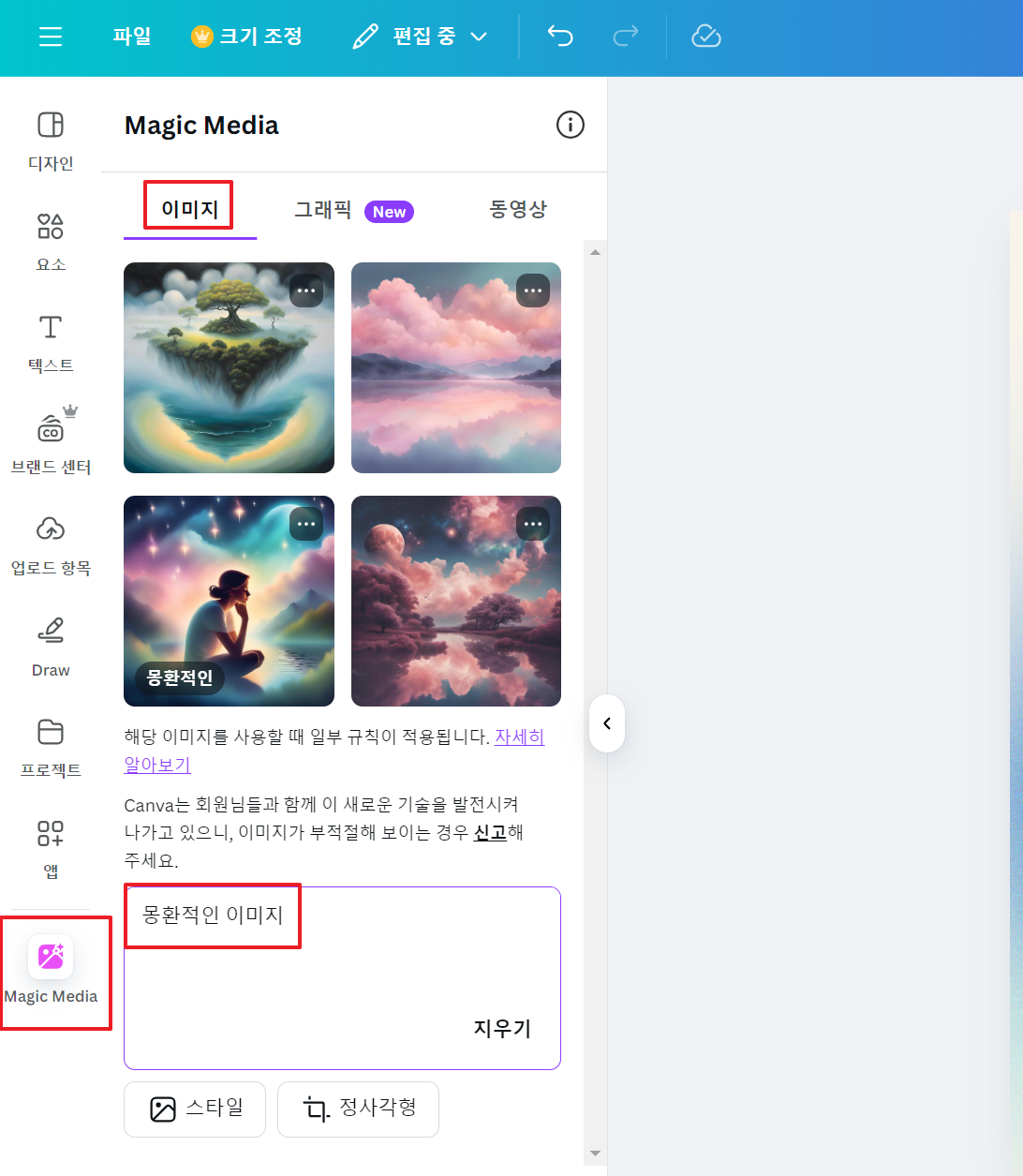The height and width of the screenshot is (1176, 1023).
Task: Open the hamburger main menu
Action: [x=51, y=37]
